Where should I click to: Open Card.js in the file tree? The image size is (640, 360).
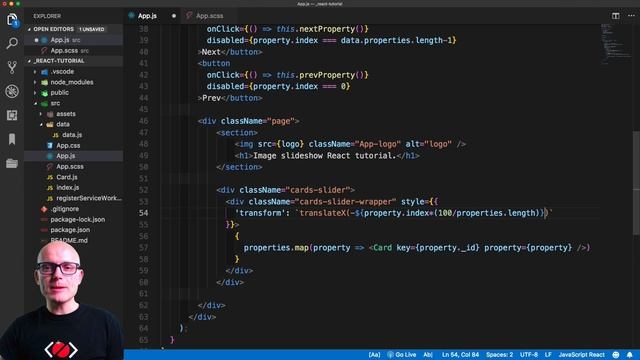[x=67, y=177]
